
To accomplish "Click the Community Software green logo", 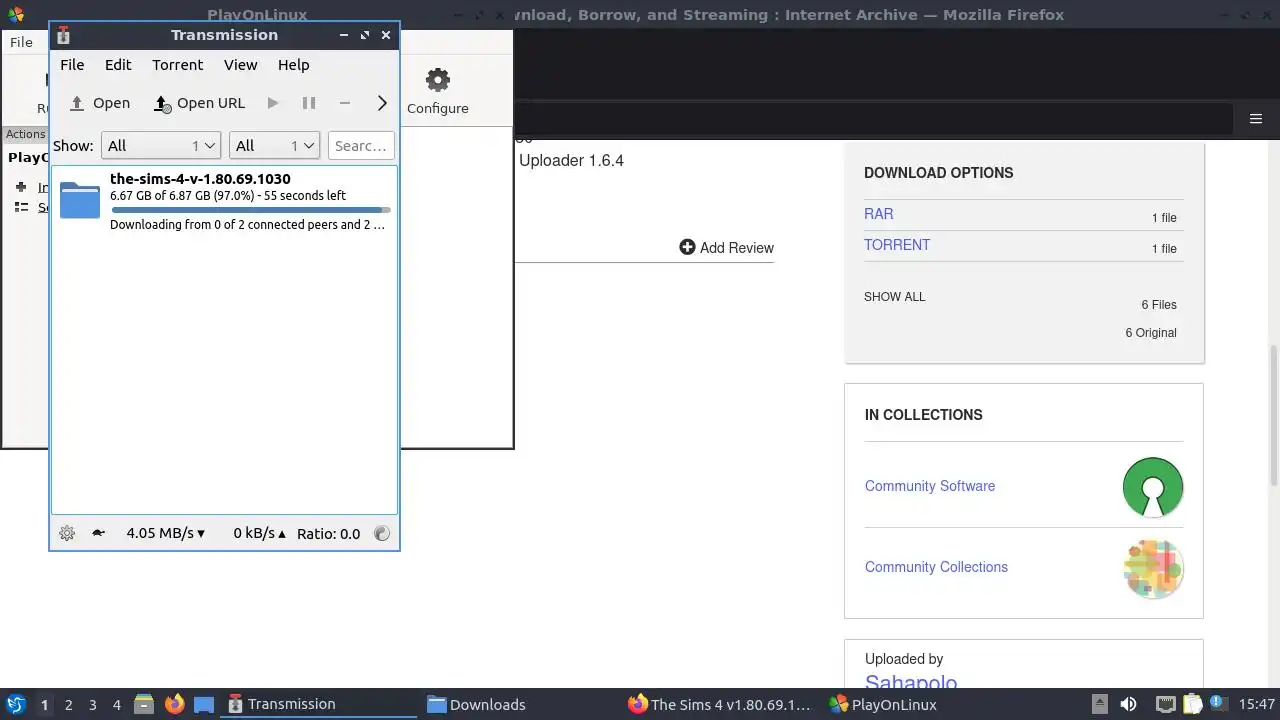I will click(x=1153, y=487).
